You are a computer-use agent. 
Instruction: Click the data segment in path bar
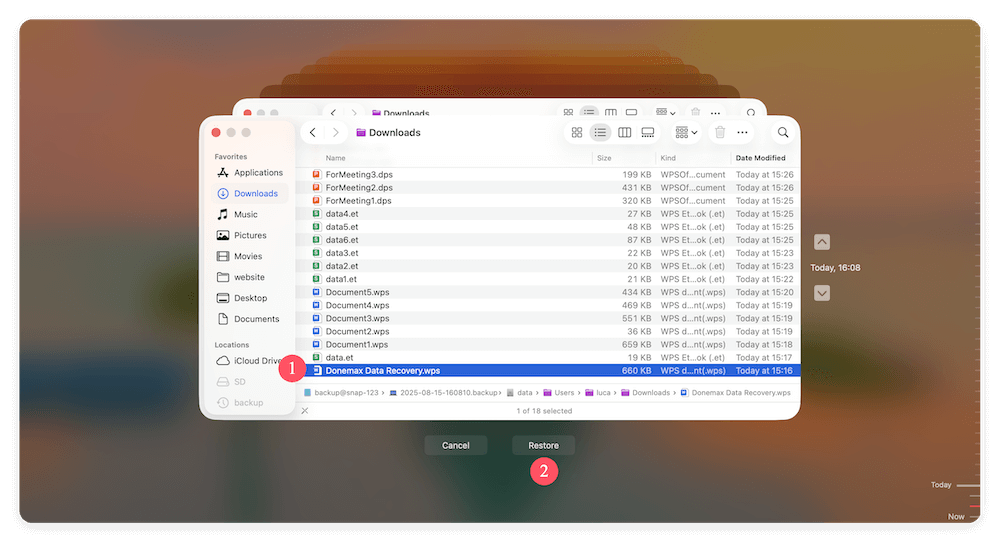point(520,393)
